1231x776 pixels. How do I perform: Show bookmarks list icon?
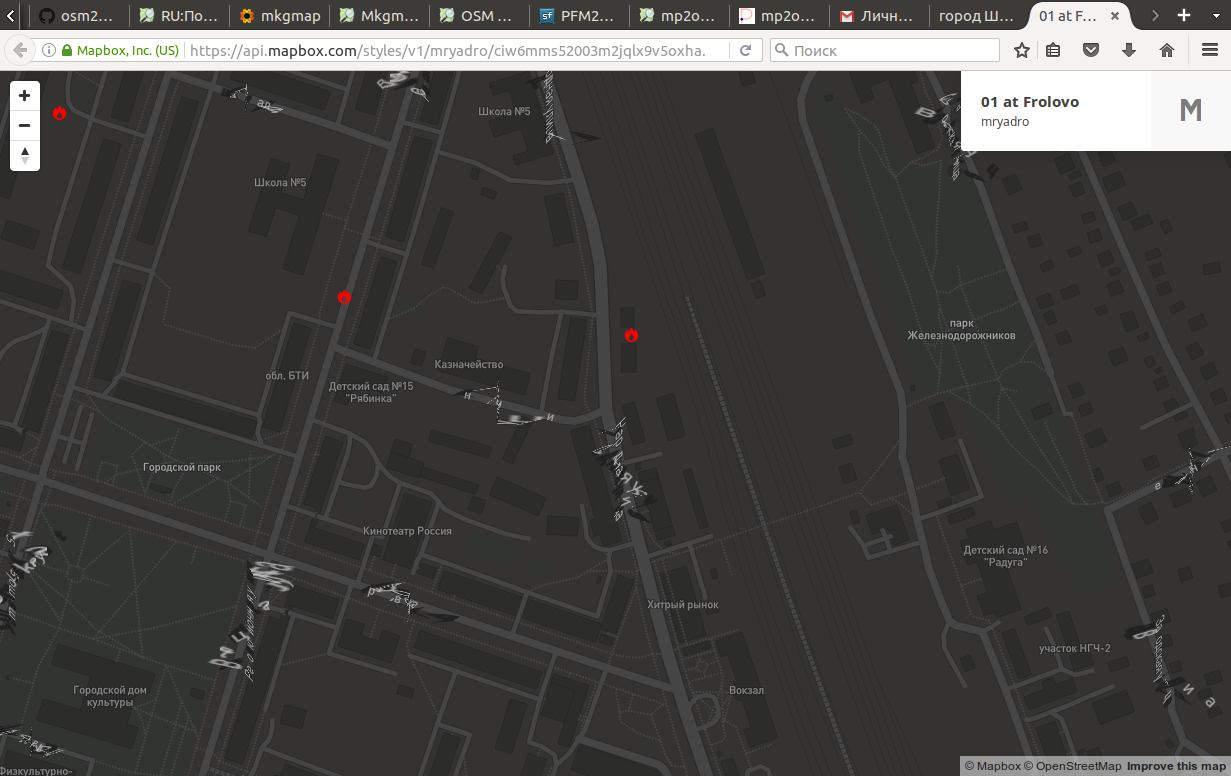coord(1053,50)
